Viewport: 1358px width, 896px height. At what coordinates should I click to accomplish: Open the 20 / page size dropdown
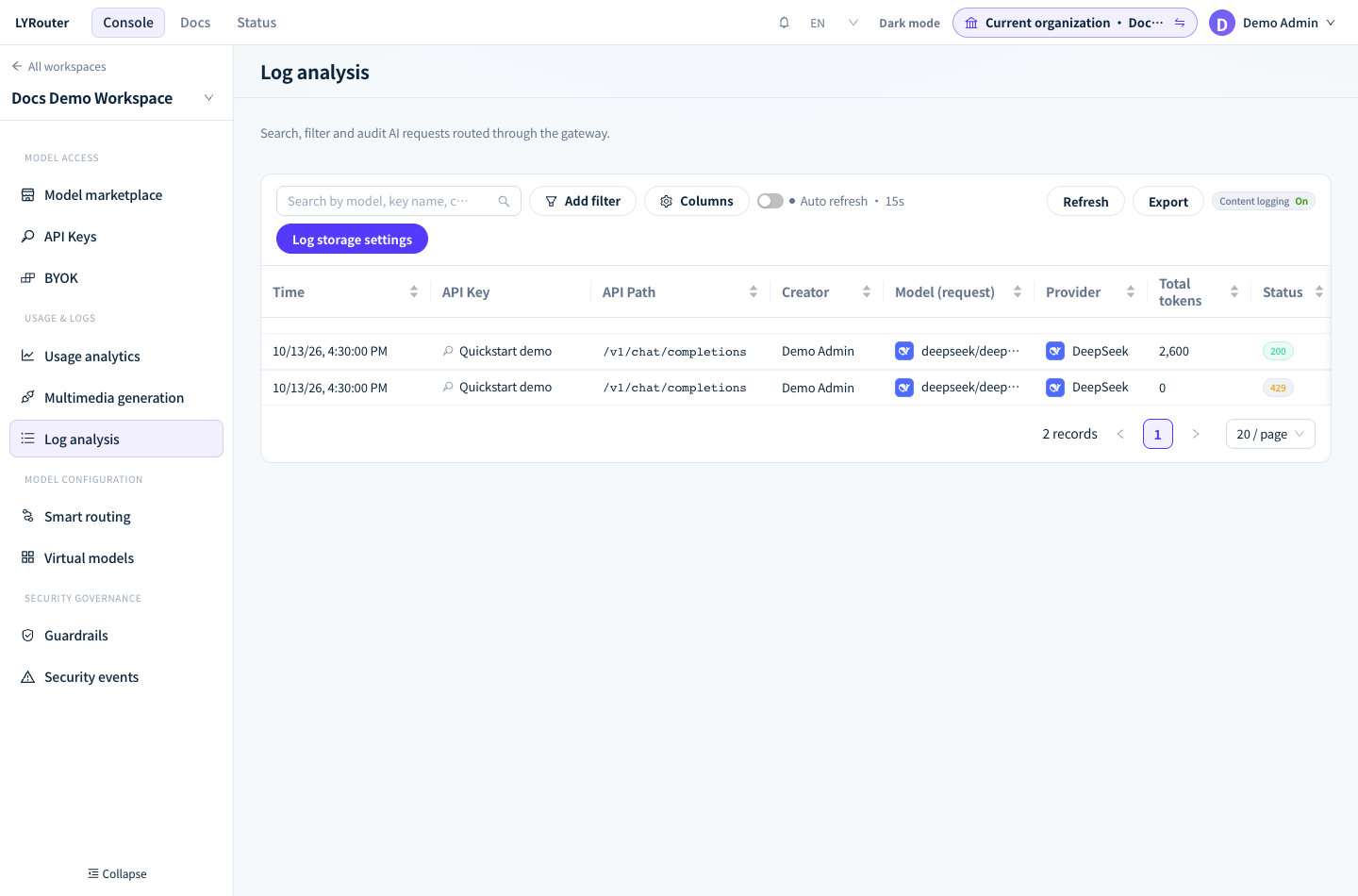(x=1270, y=434)
